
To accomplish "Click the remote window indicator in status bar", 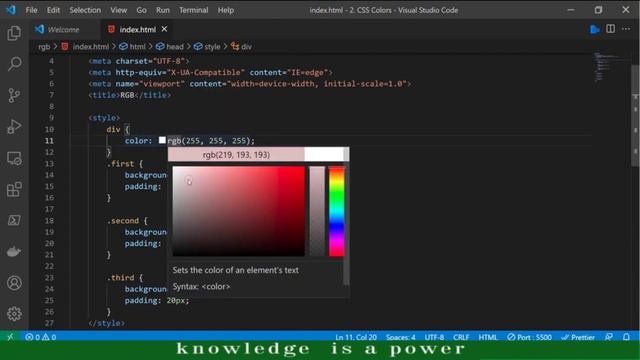I will [x=10, y=337].
